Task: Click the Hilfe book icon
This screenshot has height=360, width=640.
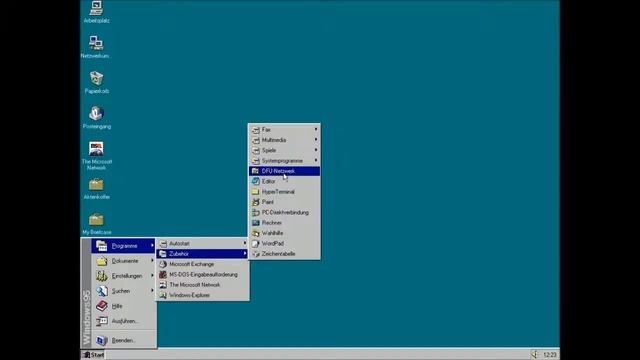Action: point(102,306)
